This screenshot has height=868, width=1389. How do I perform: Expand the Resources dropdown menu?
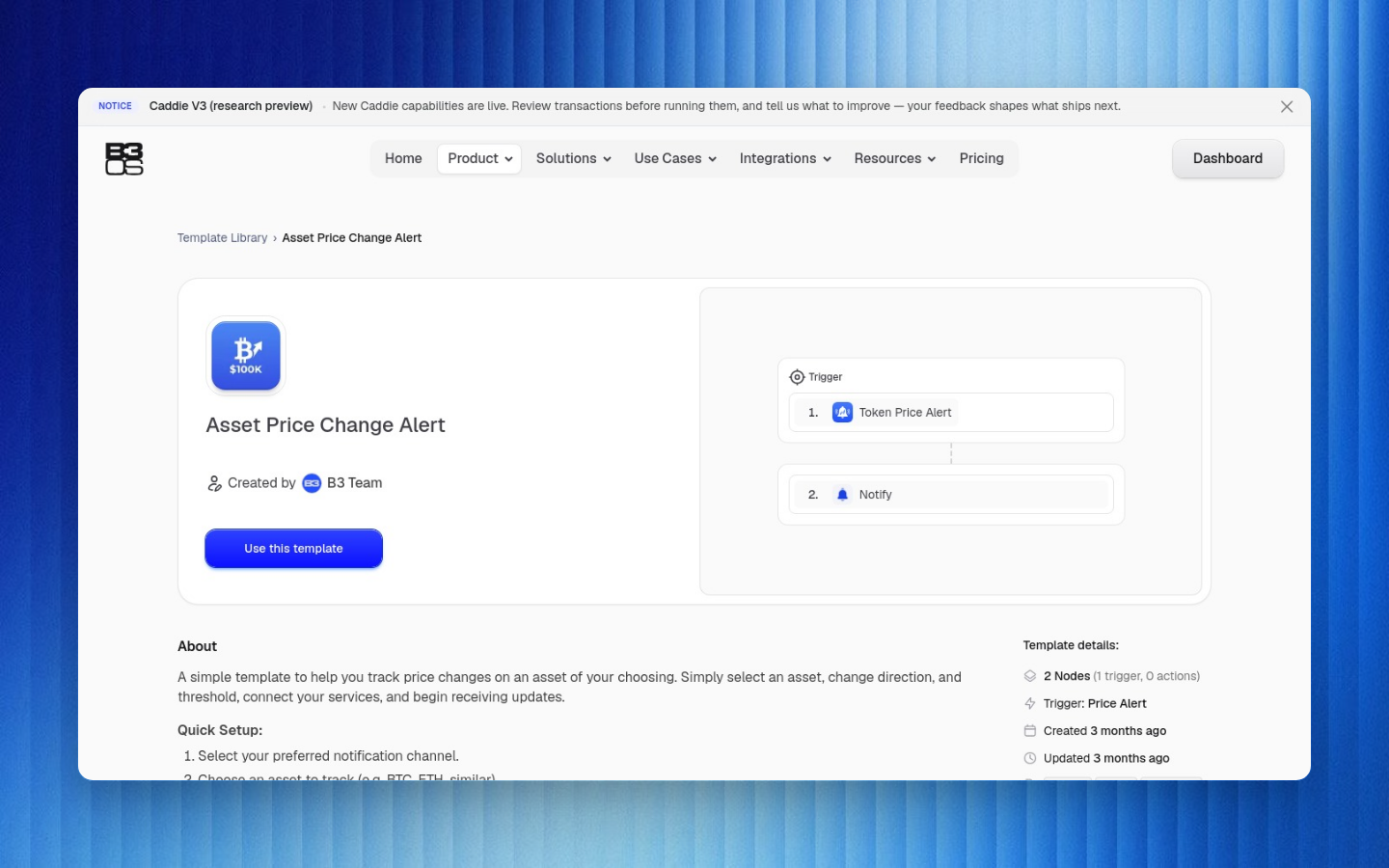894,159
